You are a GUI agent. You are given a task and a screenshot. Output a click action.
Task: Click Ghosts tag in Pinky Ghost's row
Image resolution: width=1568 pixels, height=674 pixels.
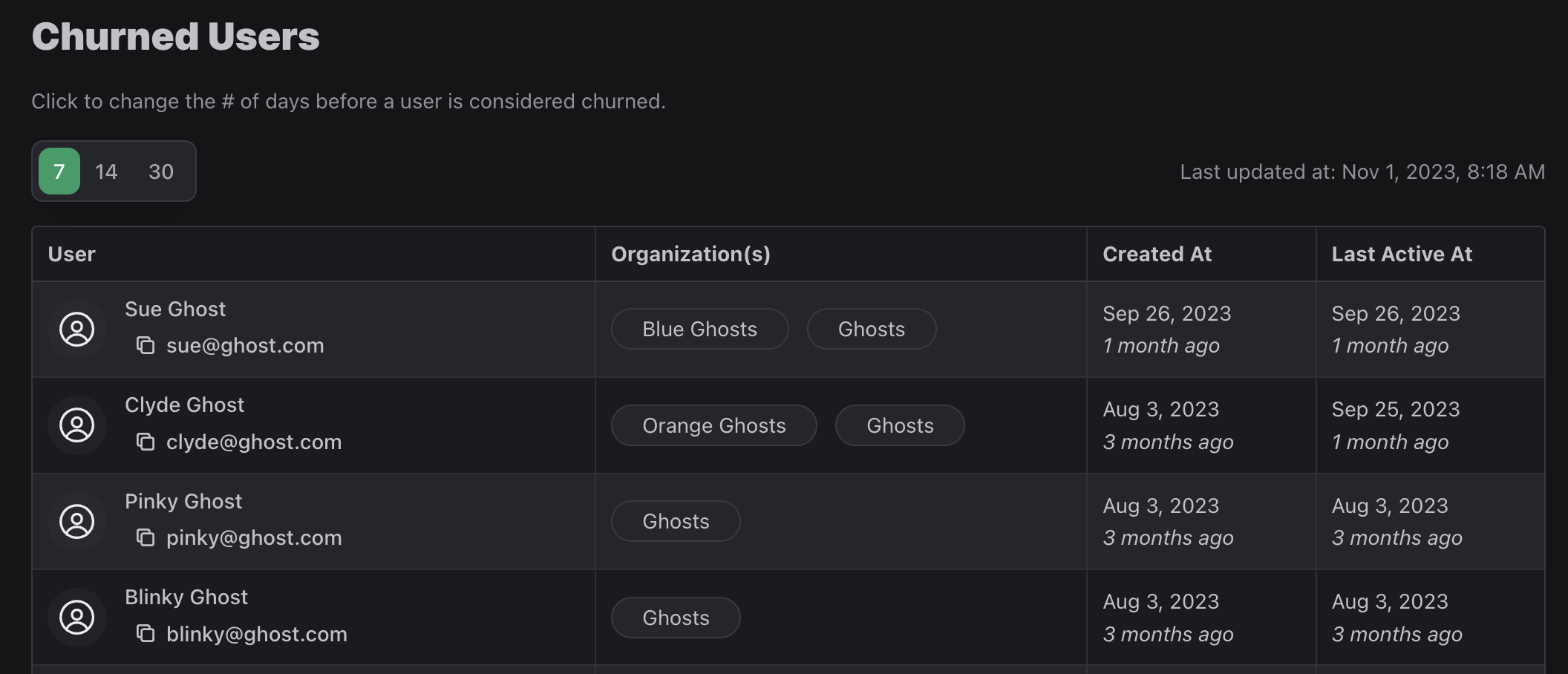pyautogui.click(x=676, y=522)
